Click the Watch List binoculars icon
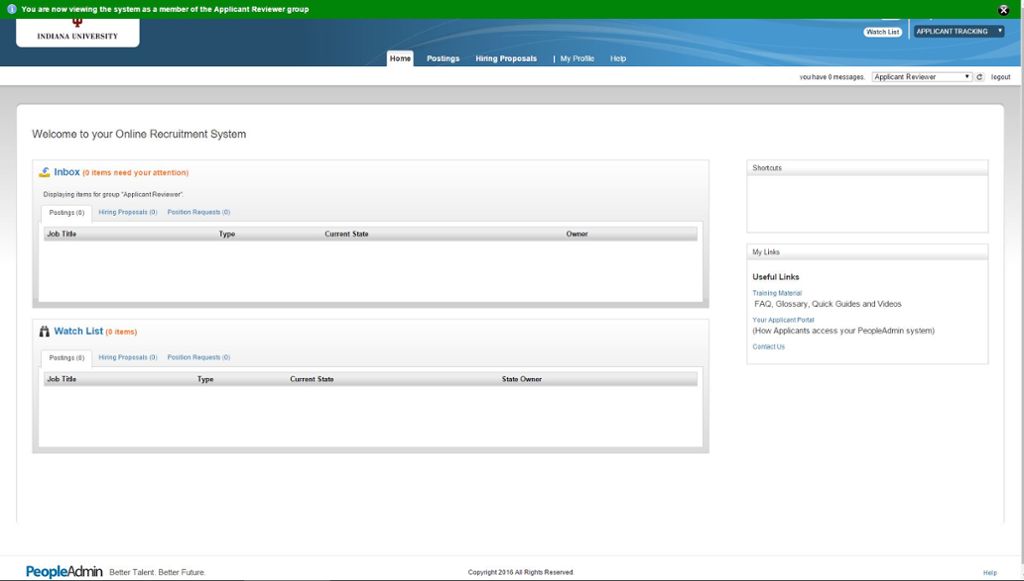1024x581 pixels. [x=44, y=331]
